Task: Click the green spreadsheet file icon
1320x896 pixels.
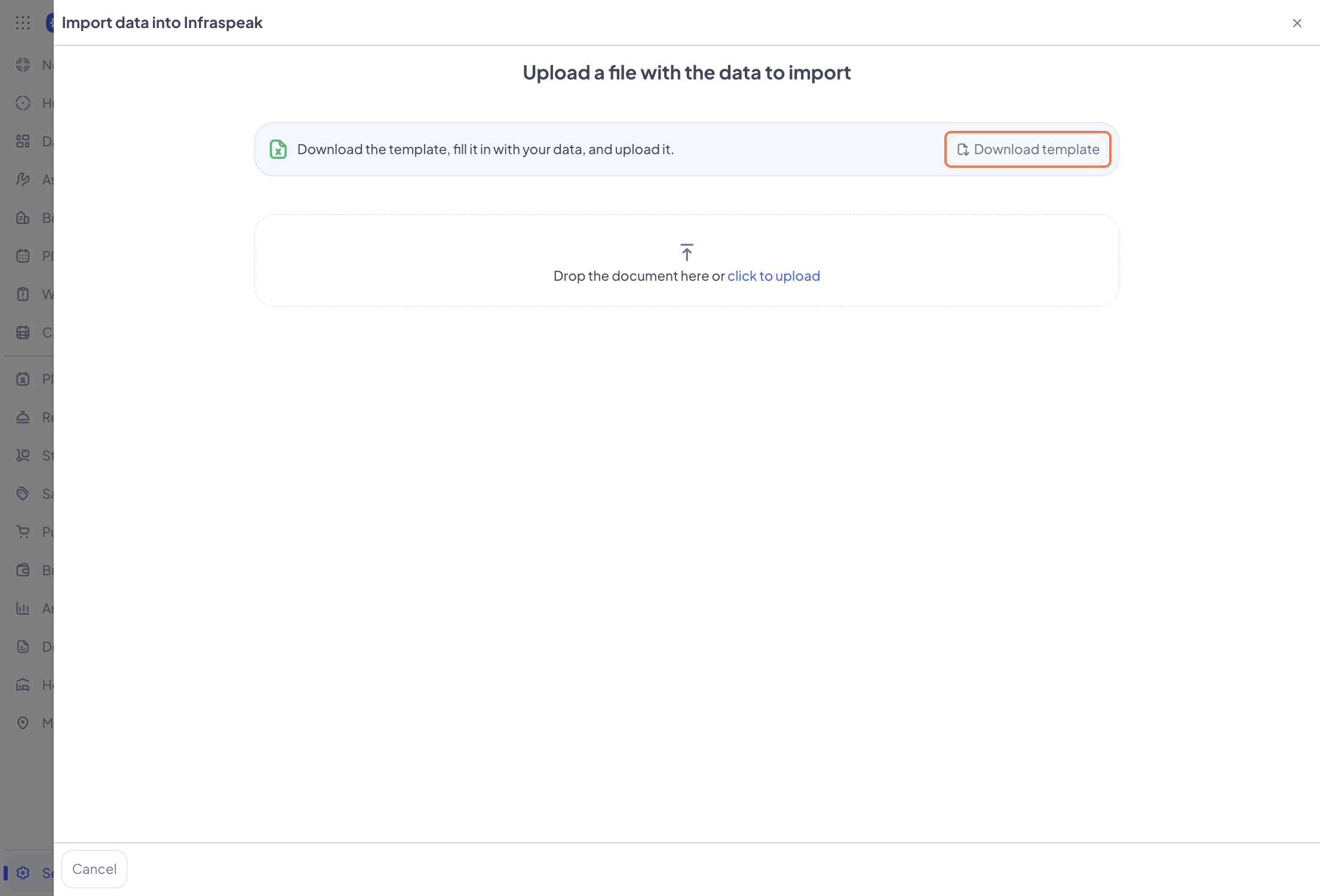Action: tap(278, 149)
